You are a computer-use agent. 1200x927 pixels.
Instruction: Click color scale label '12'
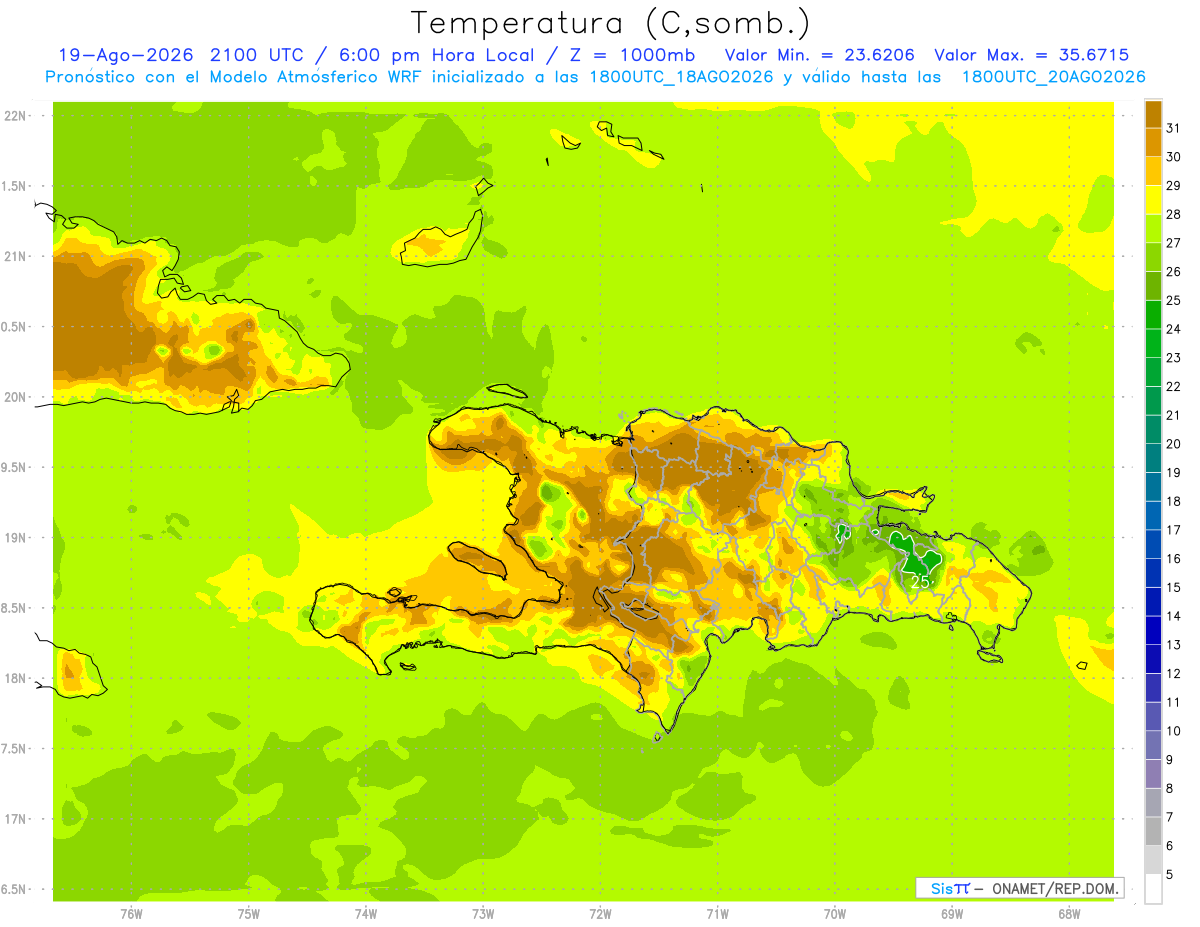(1173, 673)
